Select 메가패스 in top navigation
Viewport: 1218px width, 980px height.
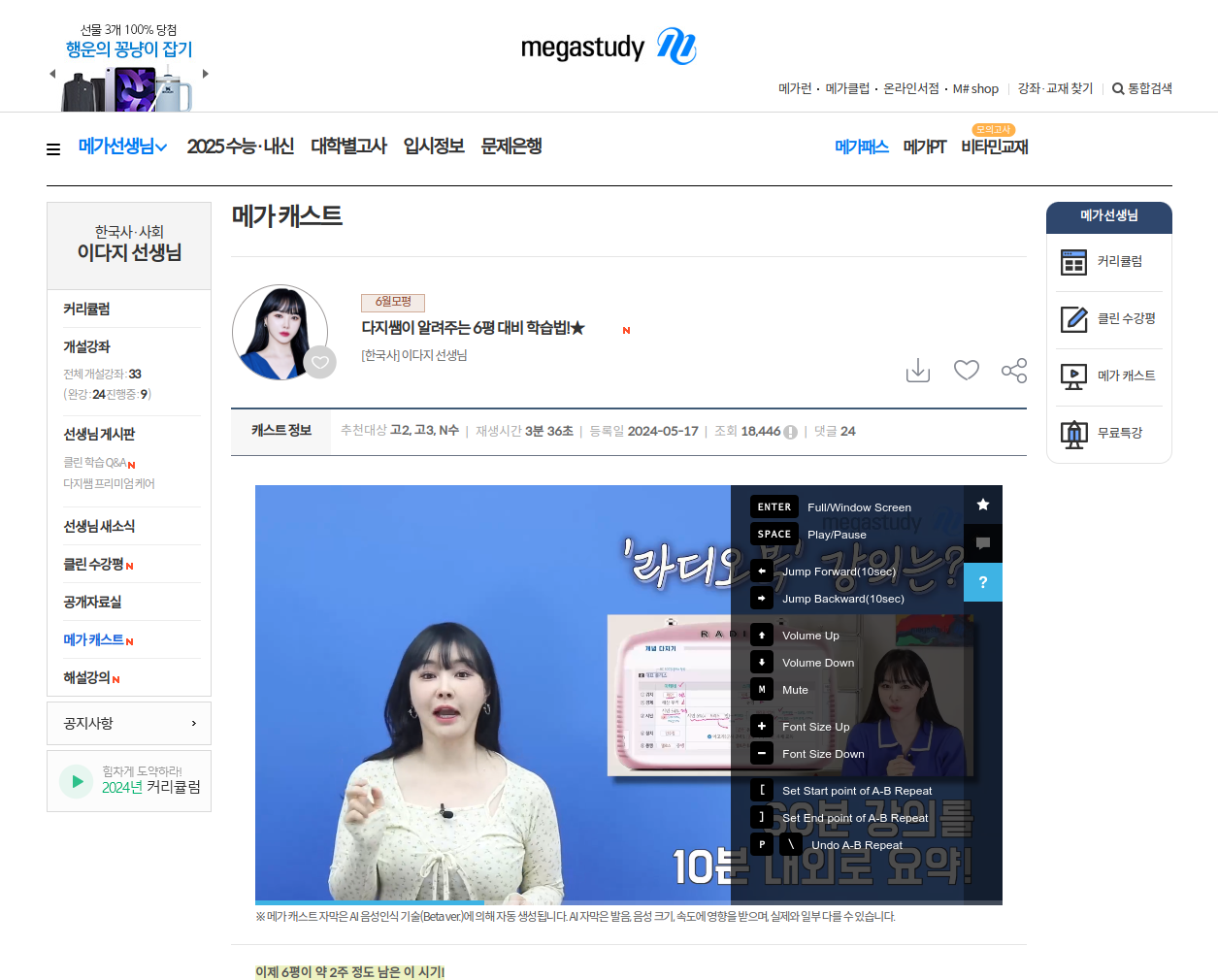pyautogui.click(x=861, y=147)
